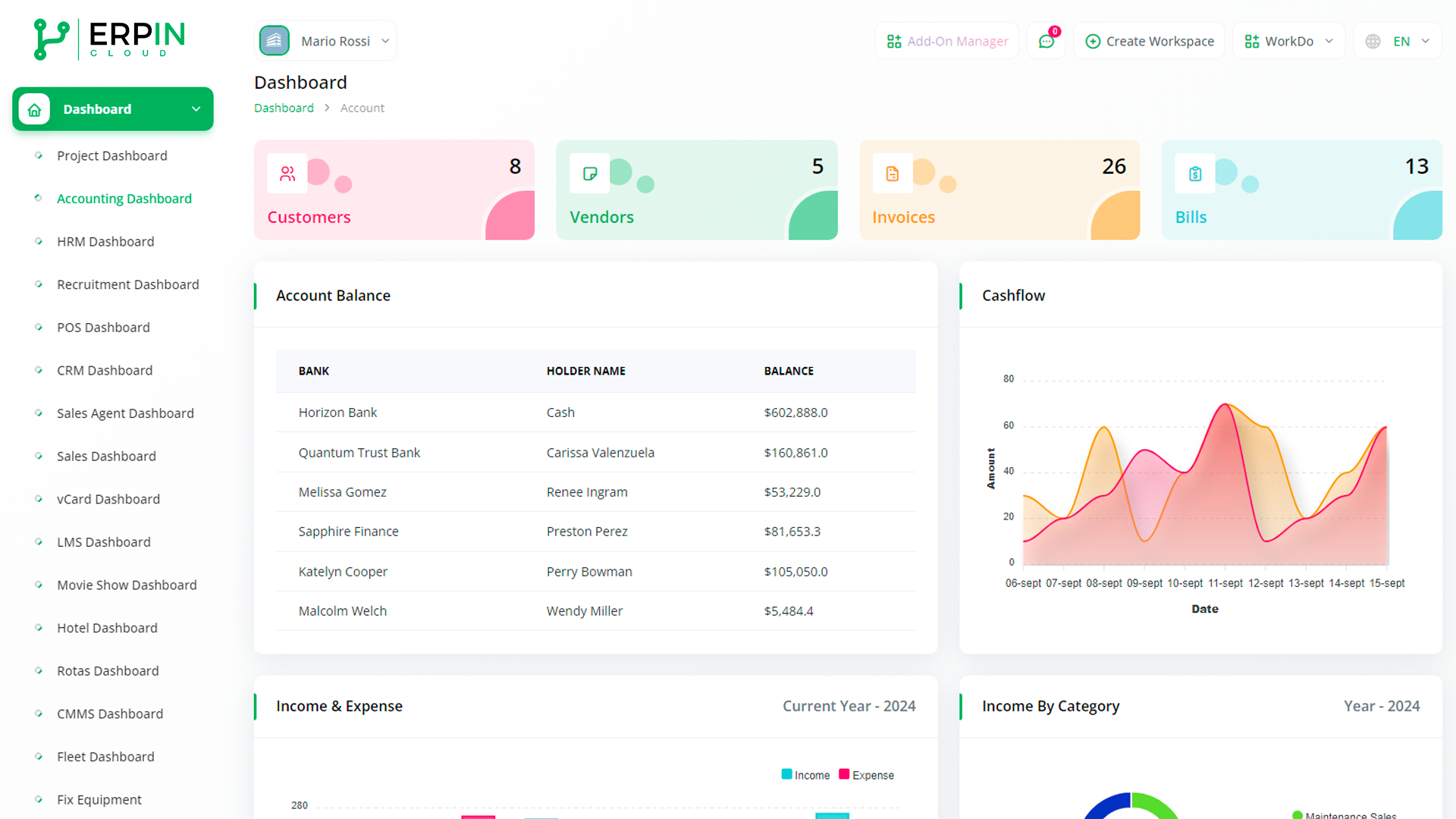Click the HOLDER NAME column header
The width and height of the screenshot is (1456, 819).
(x=586, y=371)
